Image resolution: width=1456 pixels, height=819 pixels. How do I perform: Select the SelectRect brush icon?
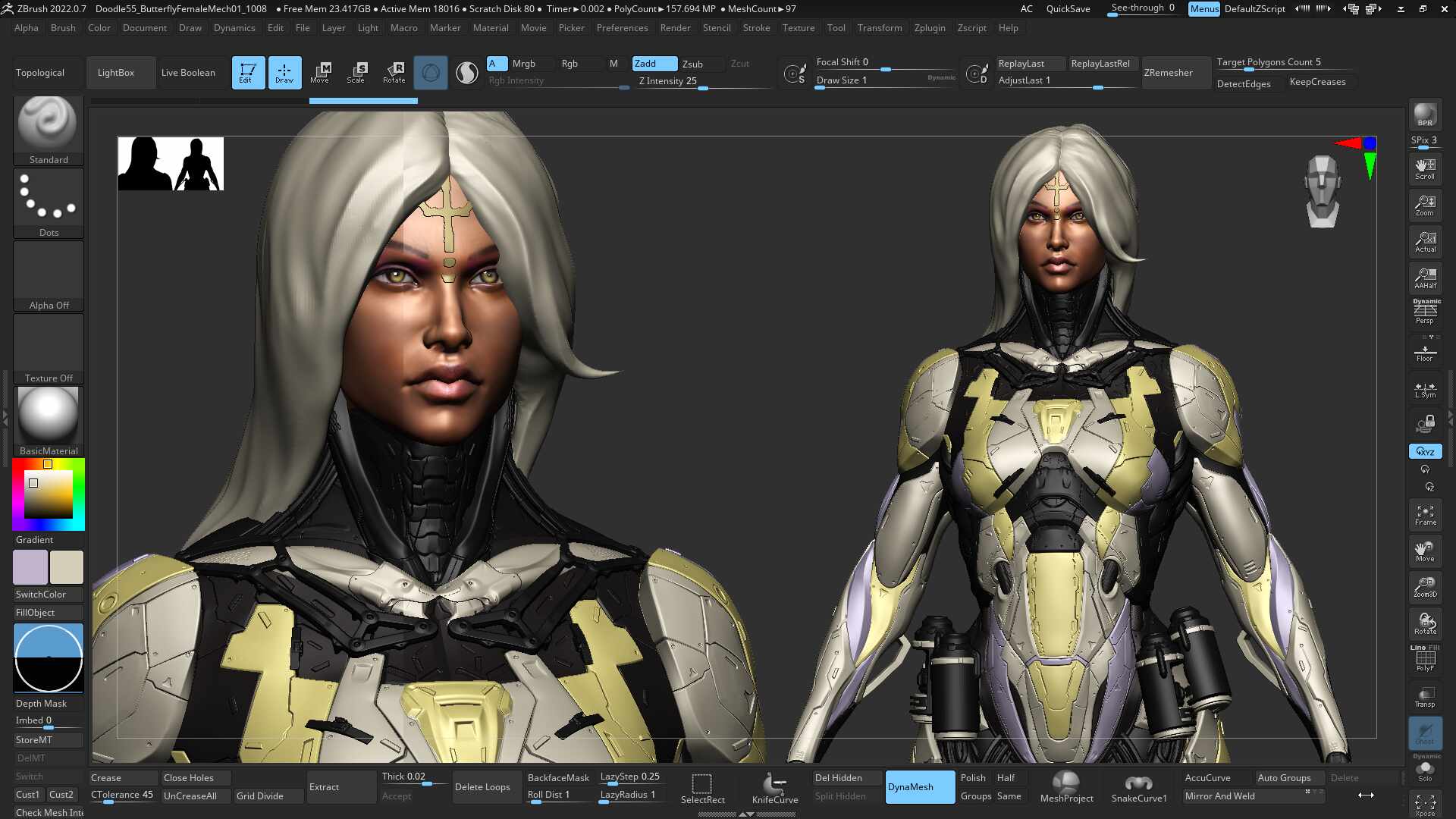(702, 788)
